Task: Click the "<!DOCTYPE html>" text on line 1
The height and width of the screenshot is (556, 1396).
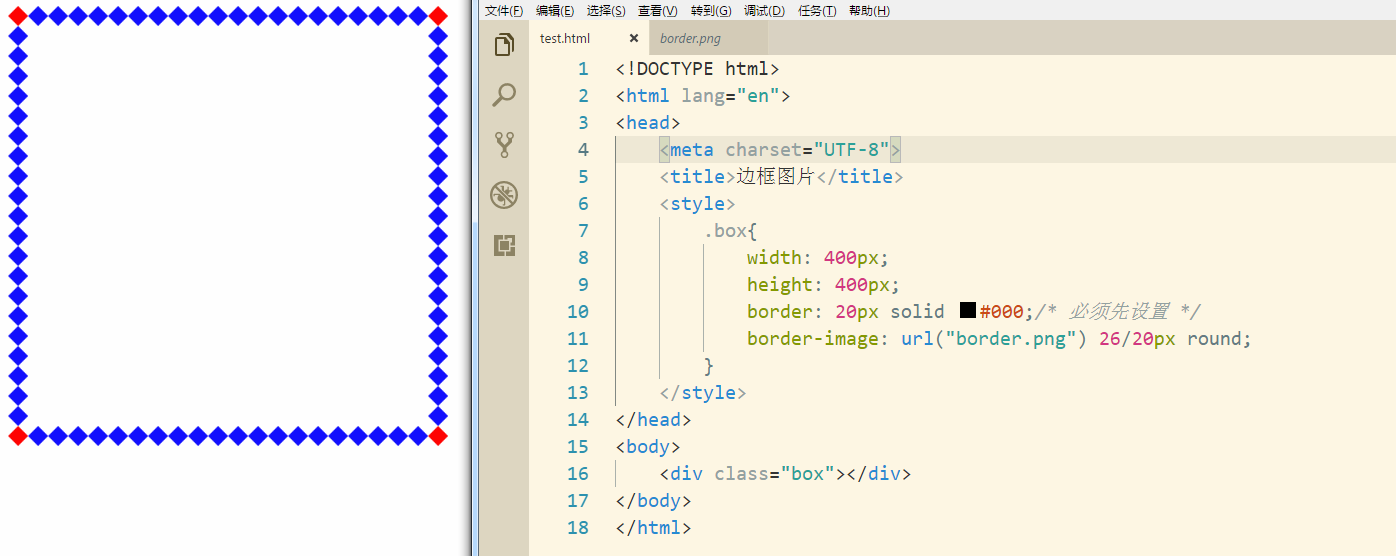Action: 698,69
